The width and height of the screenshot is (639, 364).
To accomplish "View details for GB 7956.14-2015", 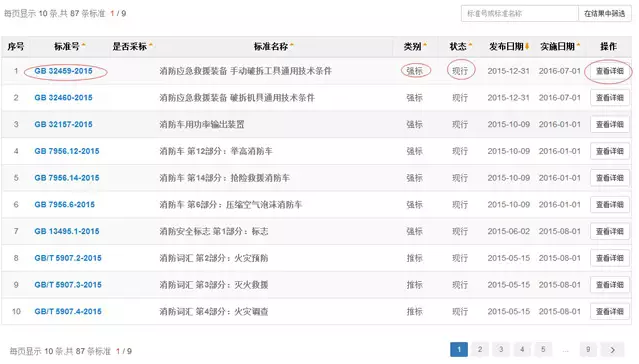I will [610, 178].
